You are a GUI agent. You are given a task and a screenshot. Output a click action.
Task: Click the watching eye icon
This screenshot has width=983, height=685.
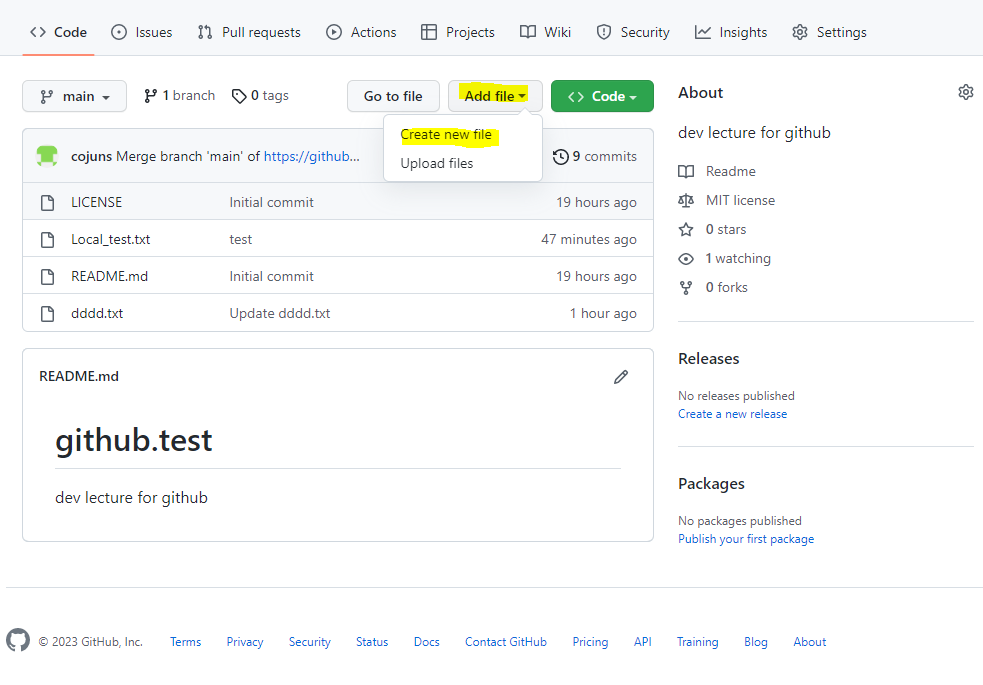pyautogui.click(x=686, y=258)
